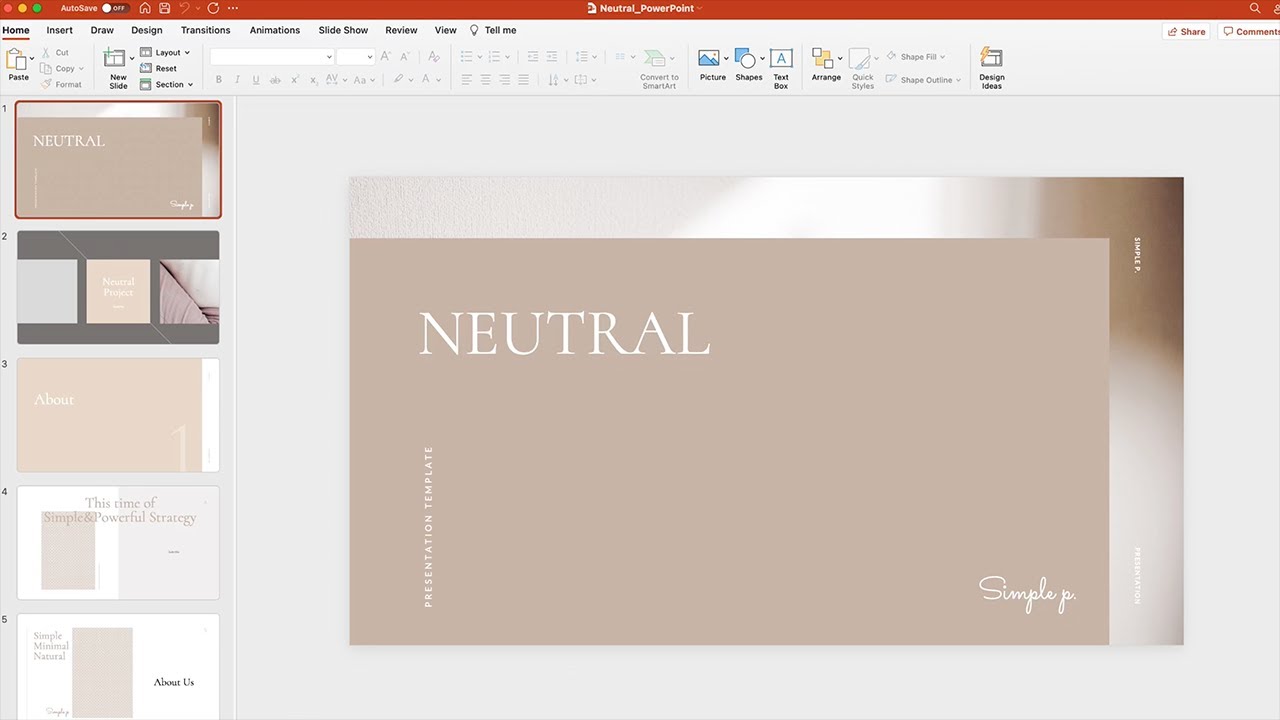This screenshot has width=1280, height=720.
Task: Click the Increase Font Size icon
Action: click(386, 57)
